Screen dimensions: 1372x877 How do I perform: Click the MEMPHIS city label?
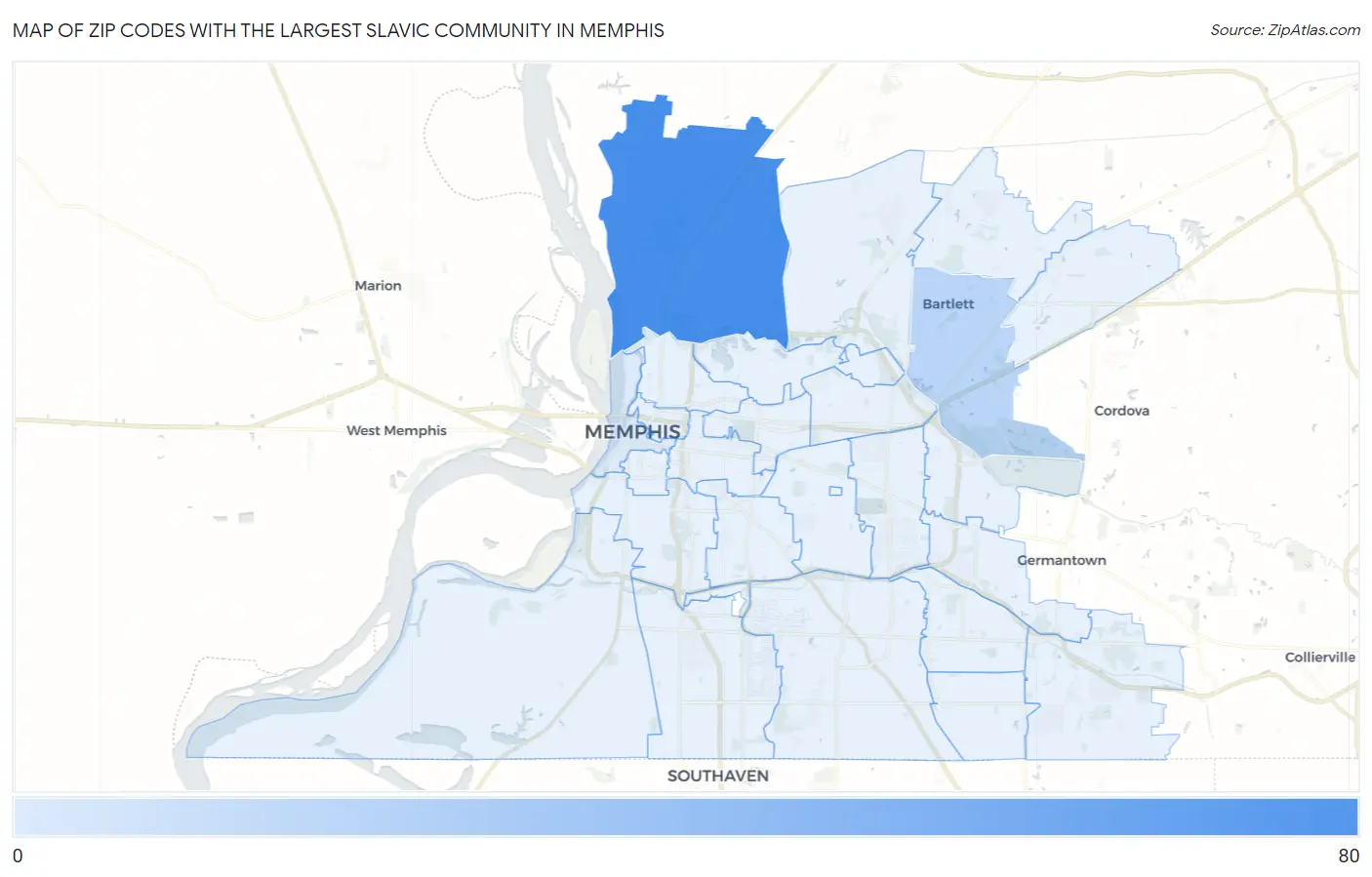[x=632, y=431]
